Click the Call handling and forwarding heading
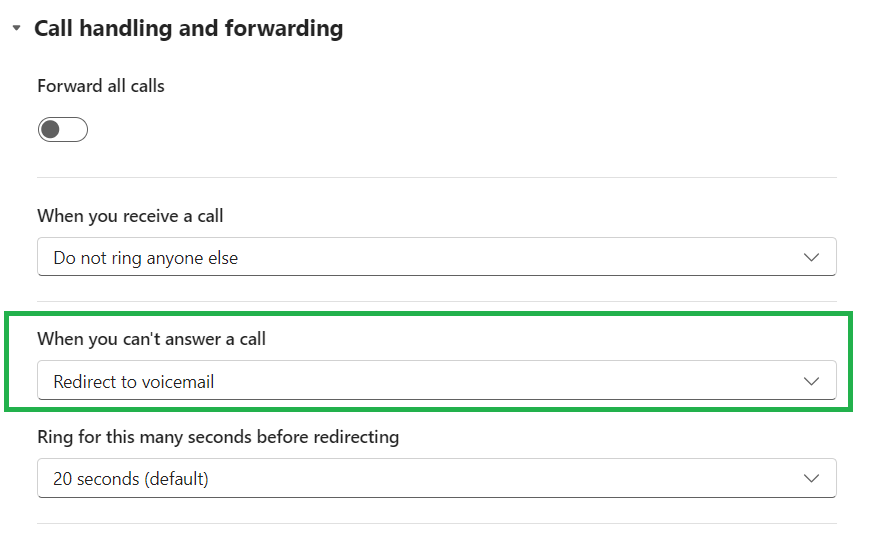This screenshot has height=534, width=870. pos(188,29)
